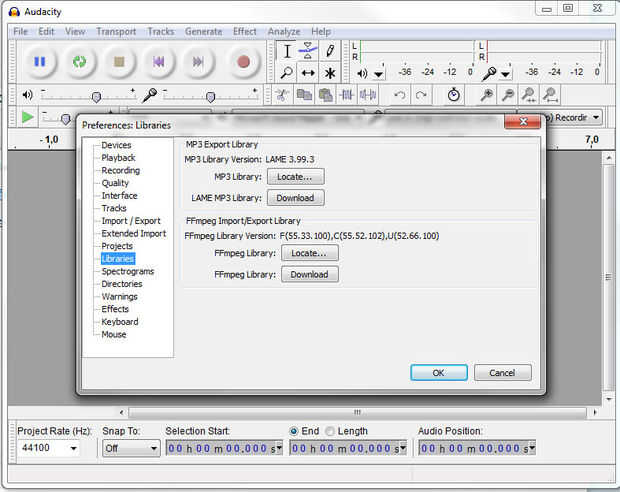
Task: Click the Zoom Out icon
Action: click(508, 95)
